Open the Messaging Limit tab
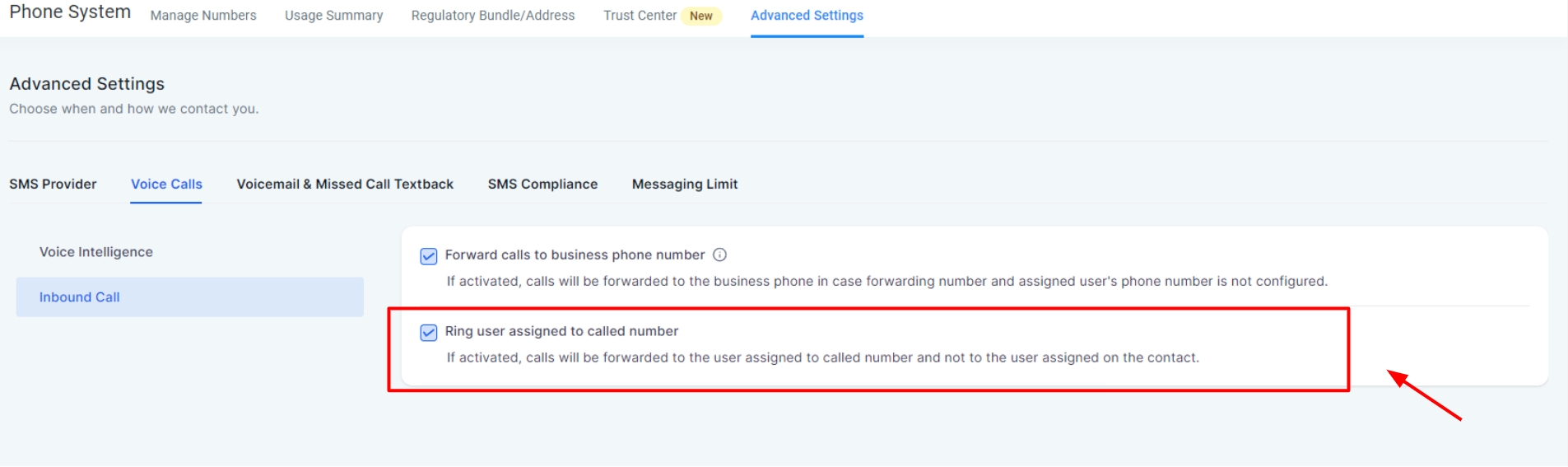The height and width of the screenshot is (467, 1568). pos(685,184)
